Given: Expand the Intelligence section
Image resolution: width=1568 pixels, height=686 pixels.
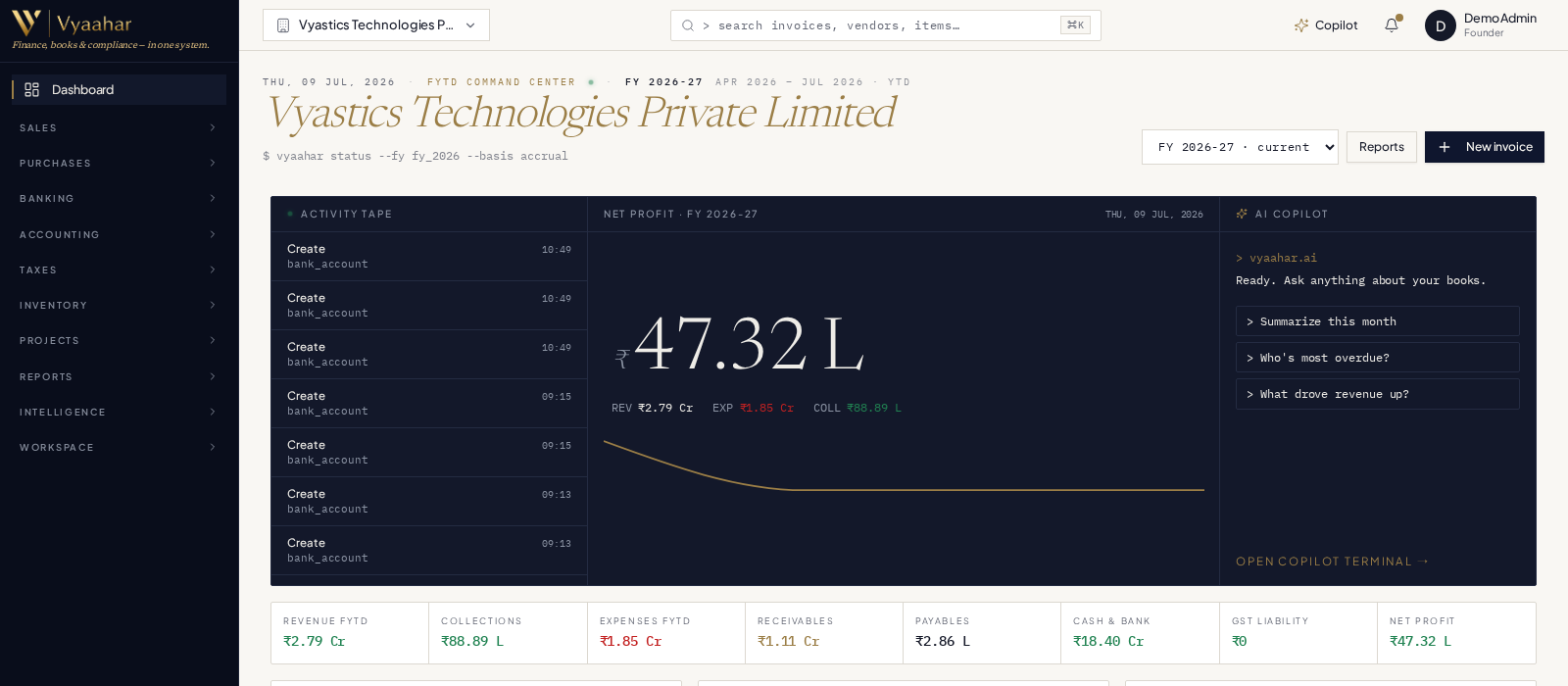Looking at the screenshot, I should (x=119, y=412).
